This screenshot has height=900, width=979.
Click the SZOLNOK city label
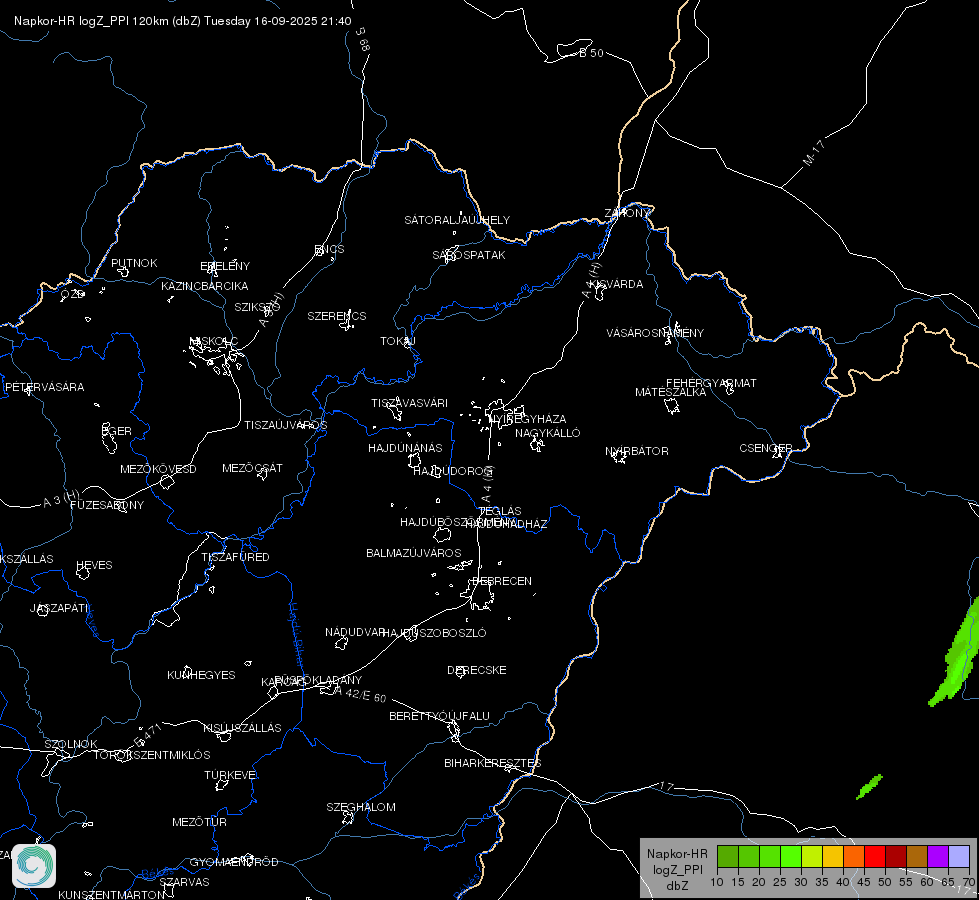click(71, 744)
